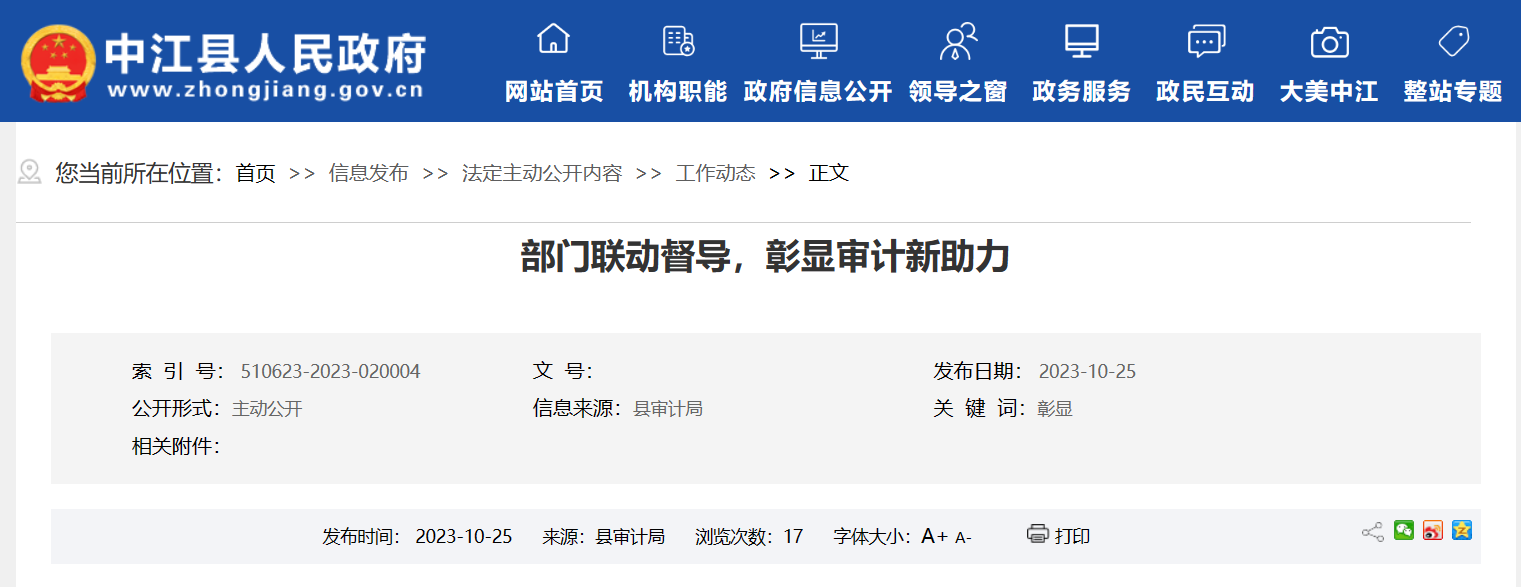
Task: Click the grey share icon
Action: pos(1372,532)
